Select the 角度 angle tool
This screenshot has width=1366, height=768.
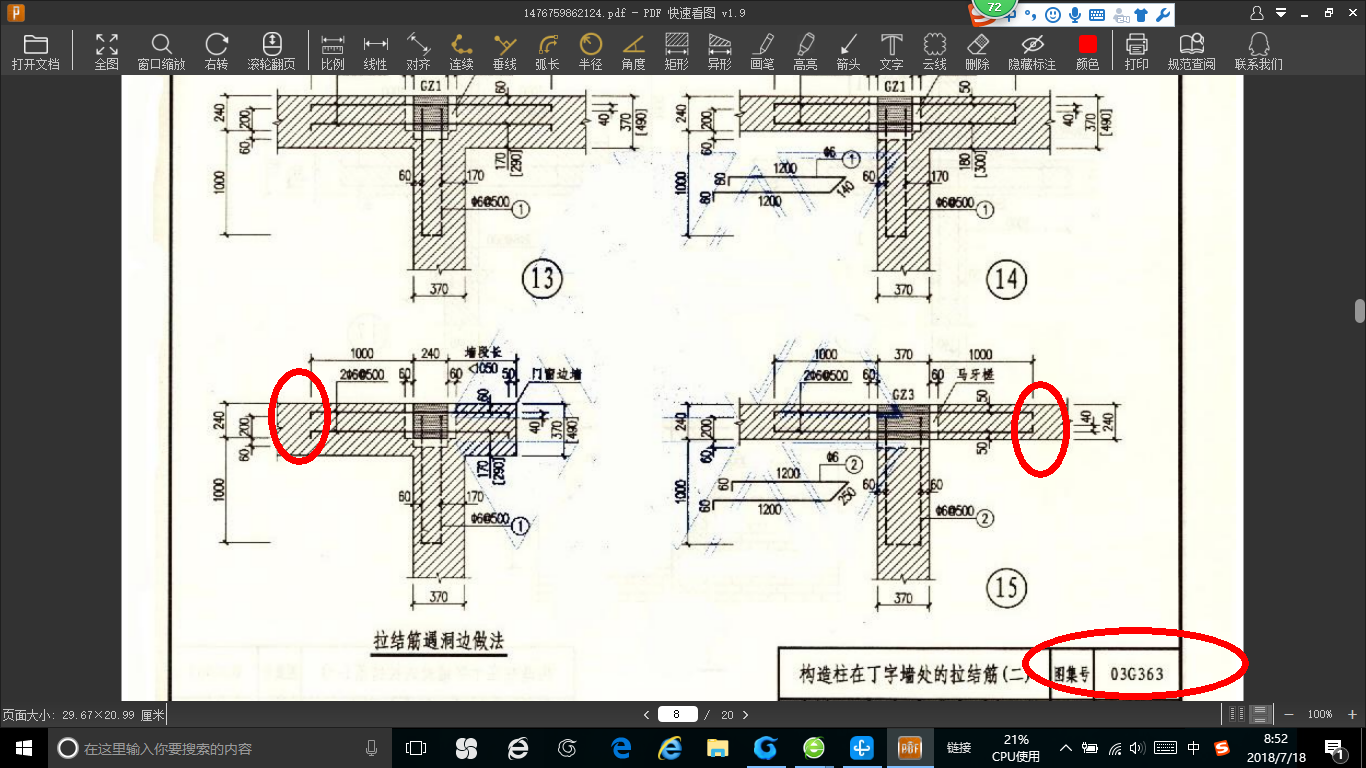click(633, 51)
